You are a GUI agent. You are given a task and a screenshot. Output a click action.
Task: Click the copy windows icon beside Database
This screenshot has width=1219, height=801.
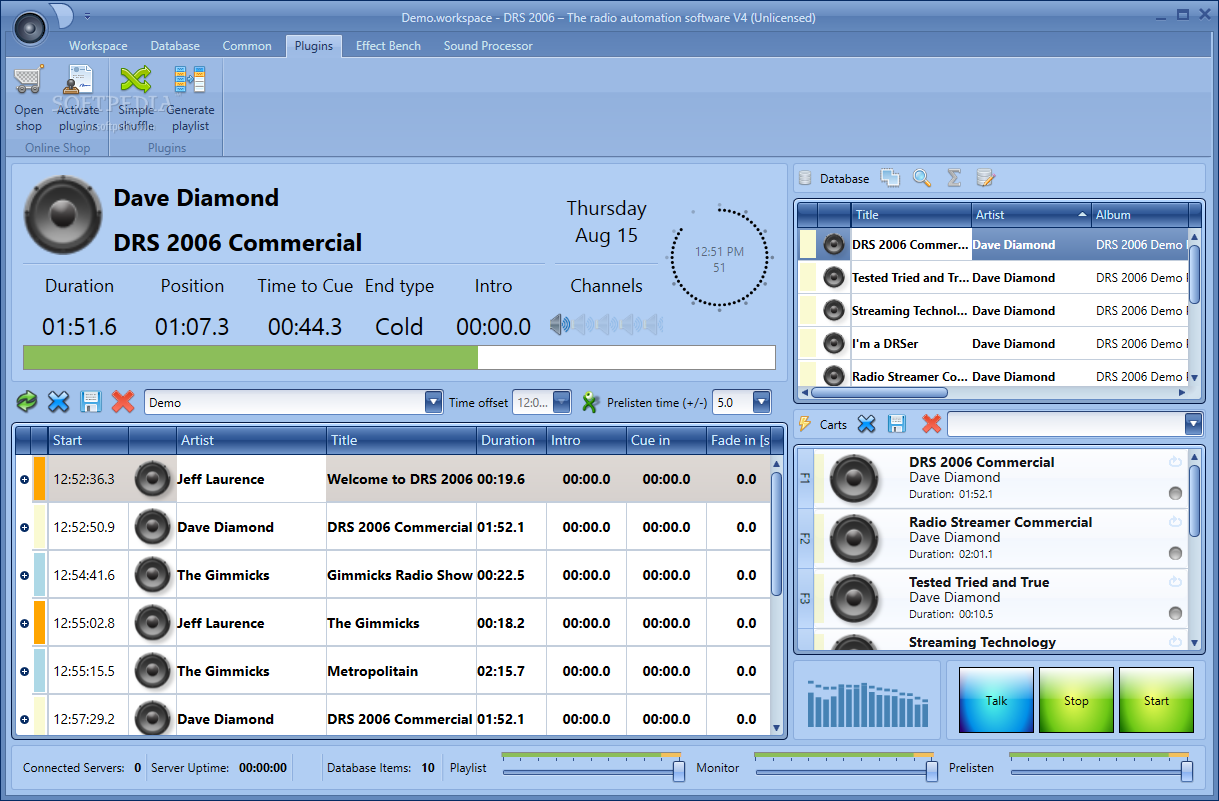890,178
